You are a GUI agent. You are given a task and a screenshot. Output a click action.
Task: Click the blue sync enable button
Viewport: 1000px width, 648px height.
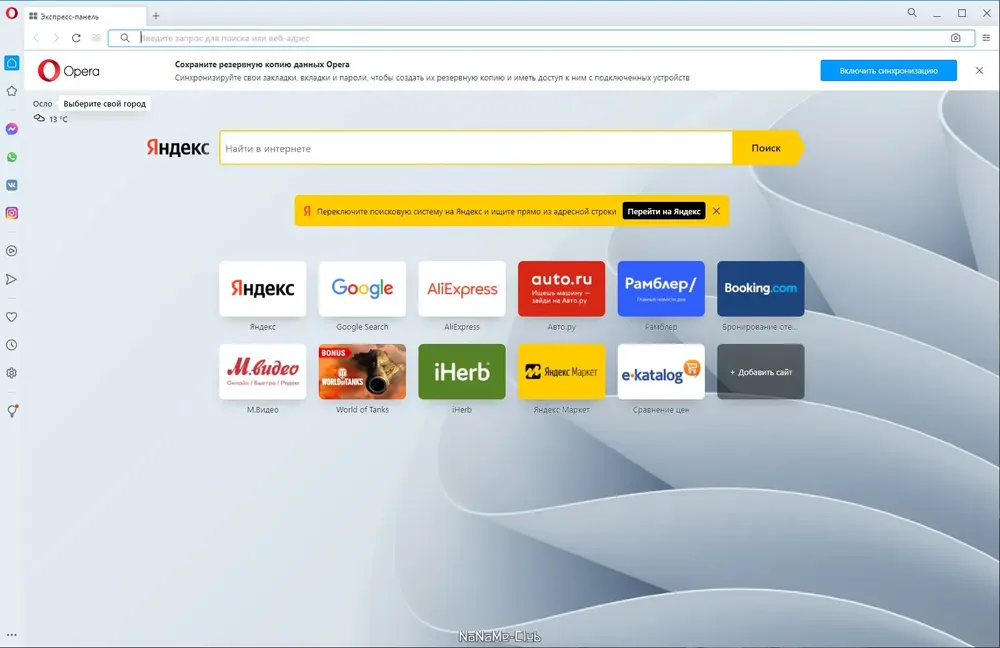888,71
